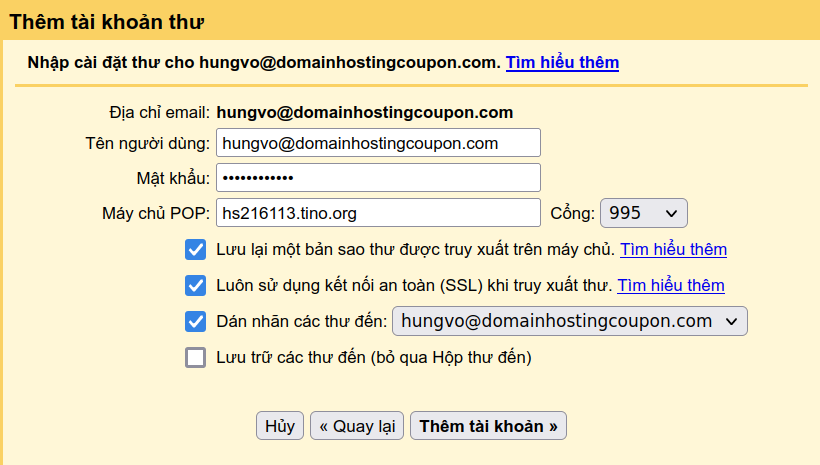Enable Lưu trữ các thư đến checkbox

click(x=196, y=357)
